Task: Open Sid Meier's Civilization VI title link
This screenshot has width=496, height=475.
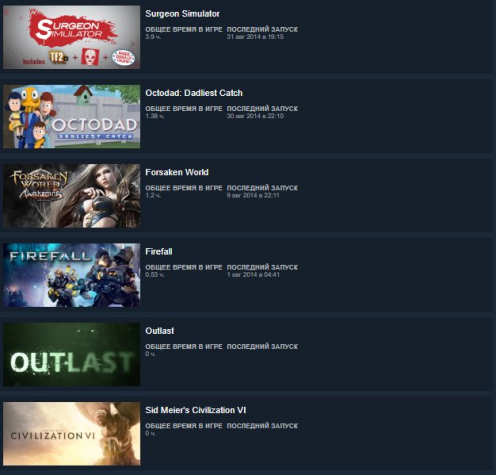Action: [196, 410]
